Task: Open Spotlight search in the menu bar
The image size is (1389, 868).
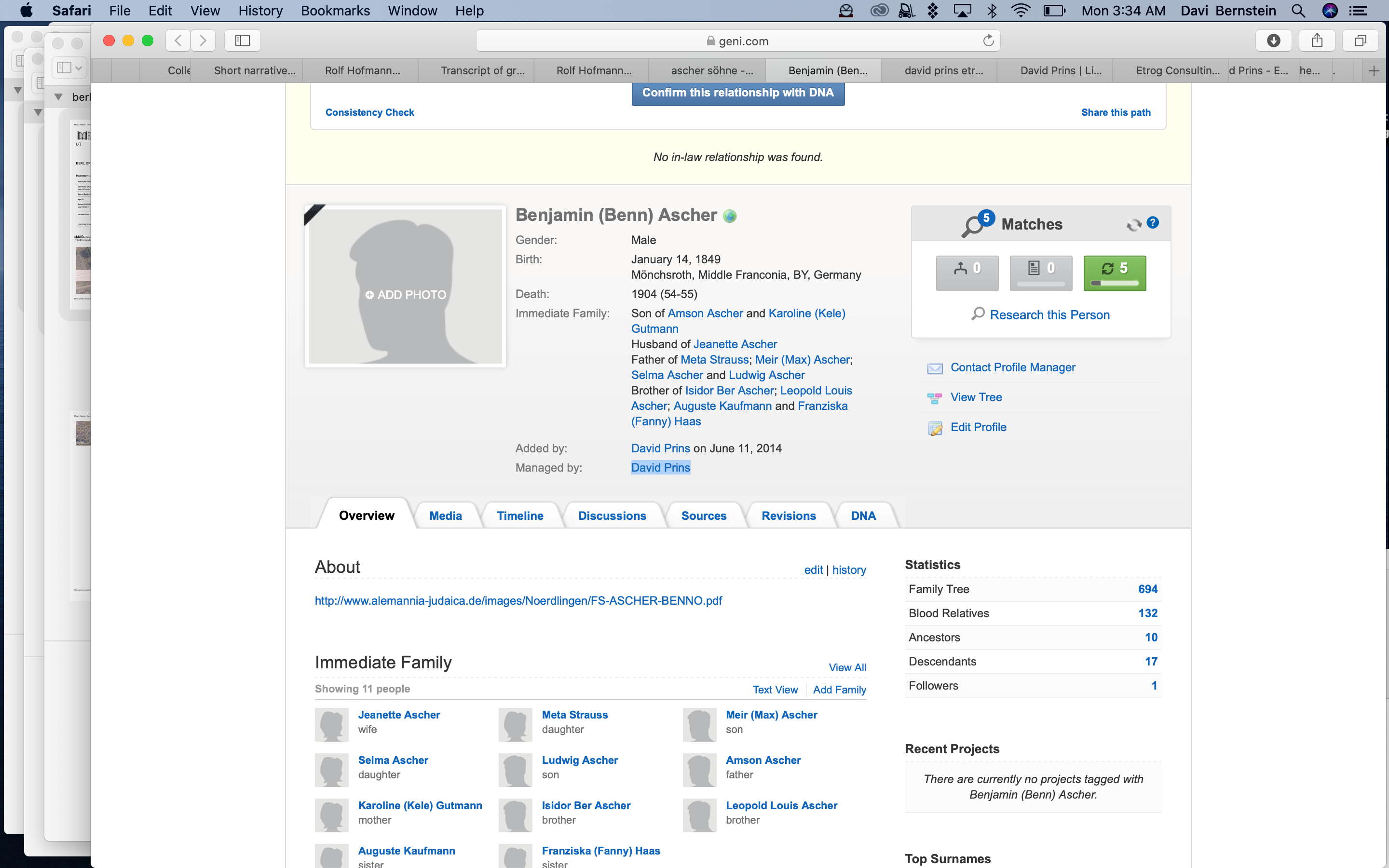Action: pos(1298,11)
